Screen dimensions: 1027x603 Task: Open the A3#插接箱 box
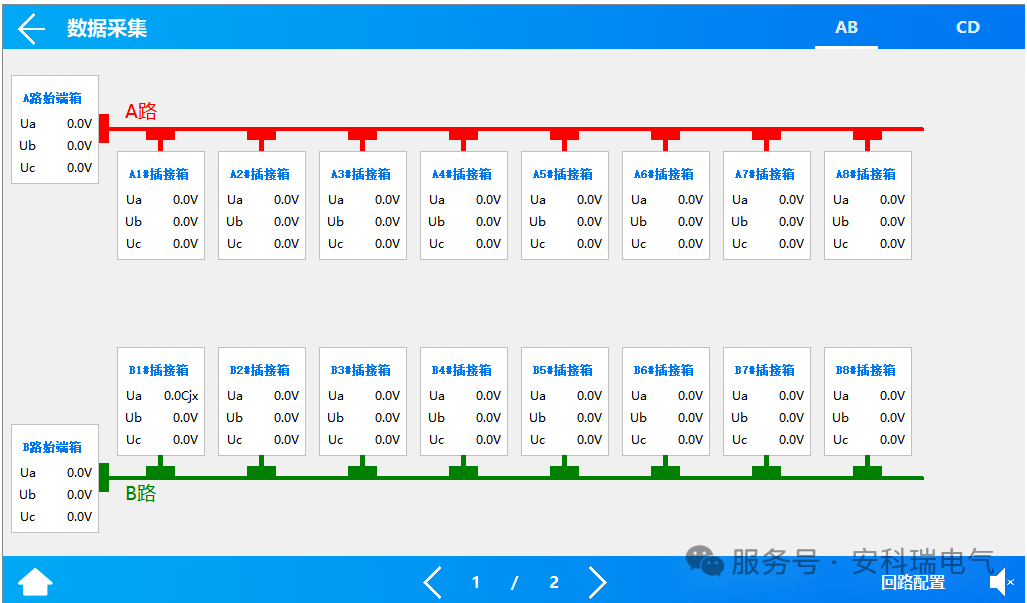coord(363,206)
